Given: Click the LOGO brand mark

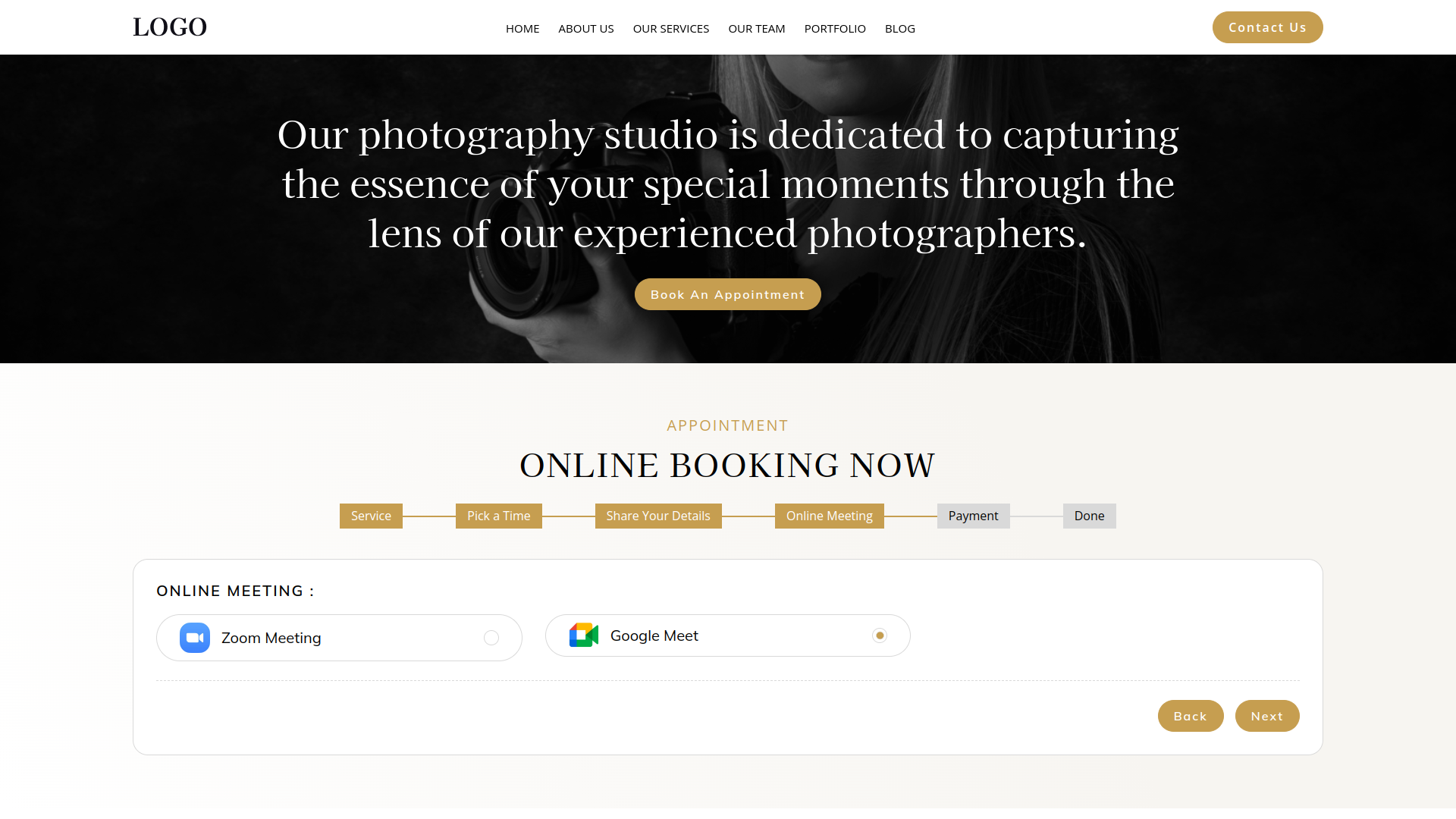Looking at the screenshot, I should (170, 27).
